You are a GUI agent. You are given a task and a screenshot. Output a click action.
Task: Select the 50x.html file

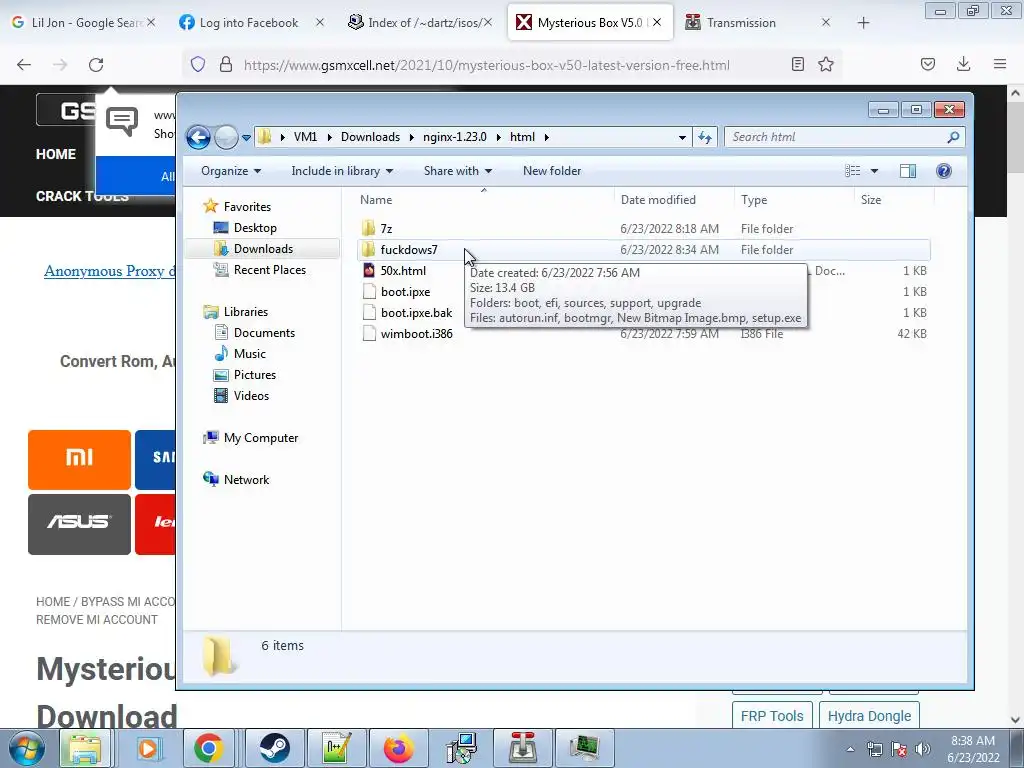point(403,270)
